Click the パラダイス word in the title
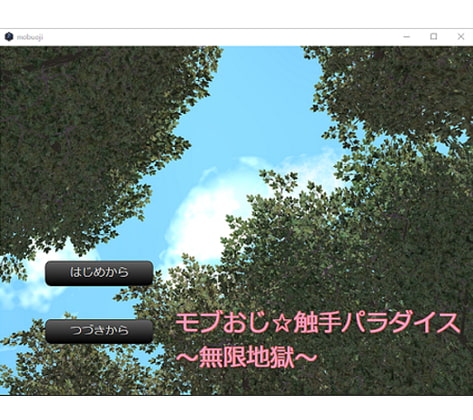The image size is (473, 420). [x=400, y=323]
